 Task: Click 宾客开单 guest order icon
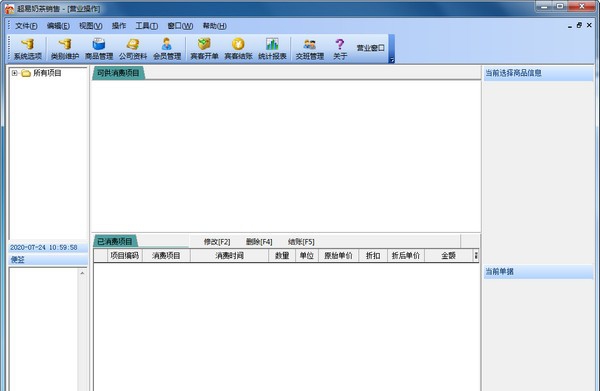click(x=204, y=49)
